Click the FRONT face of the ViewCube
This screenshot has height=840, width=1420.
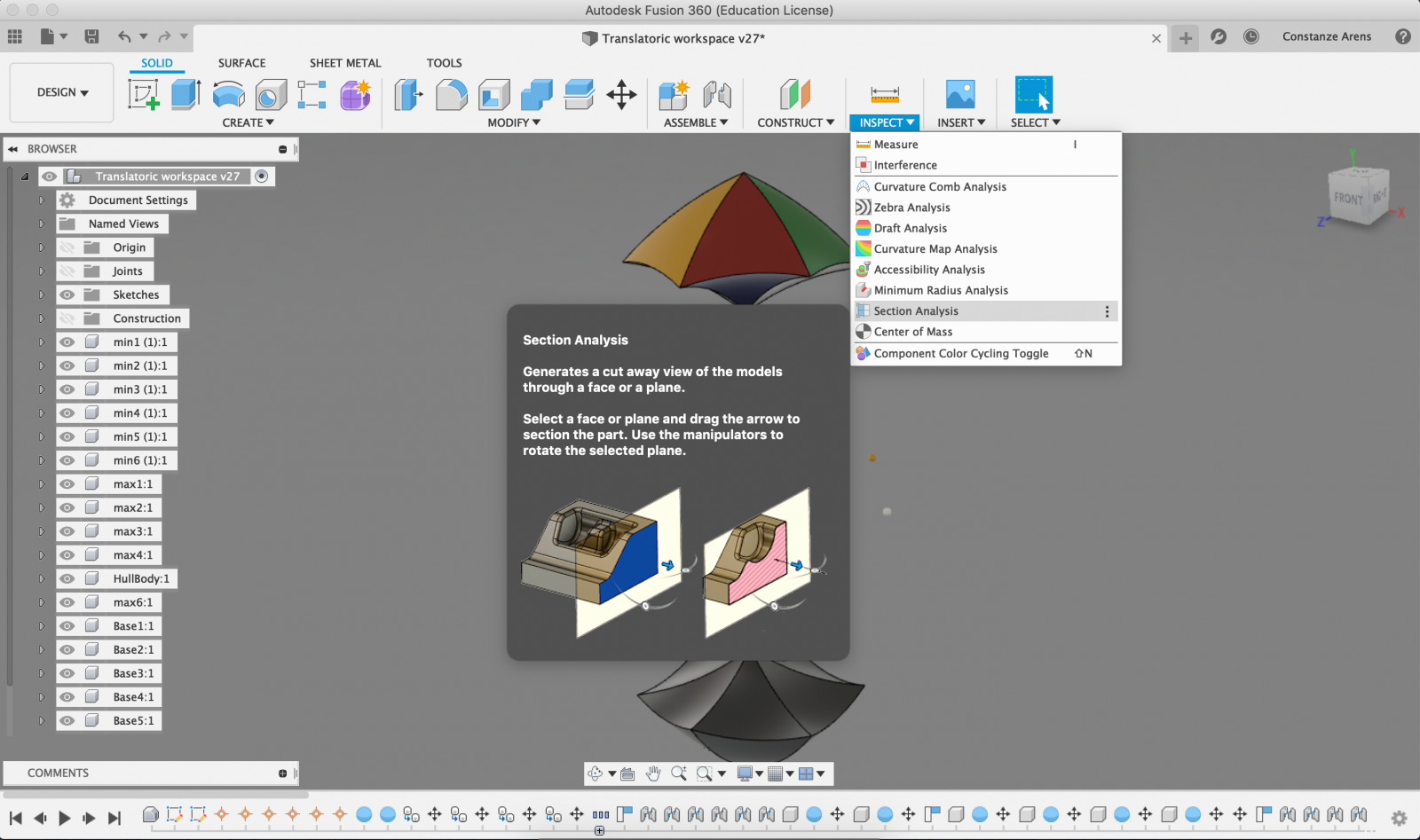tap(1349, 199)
